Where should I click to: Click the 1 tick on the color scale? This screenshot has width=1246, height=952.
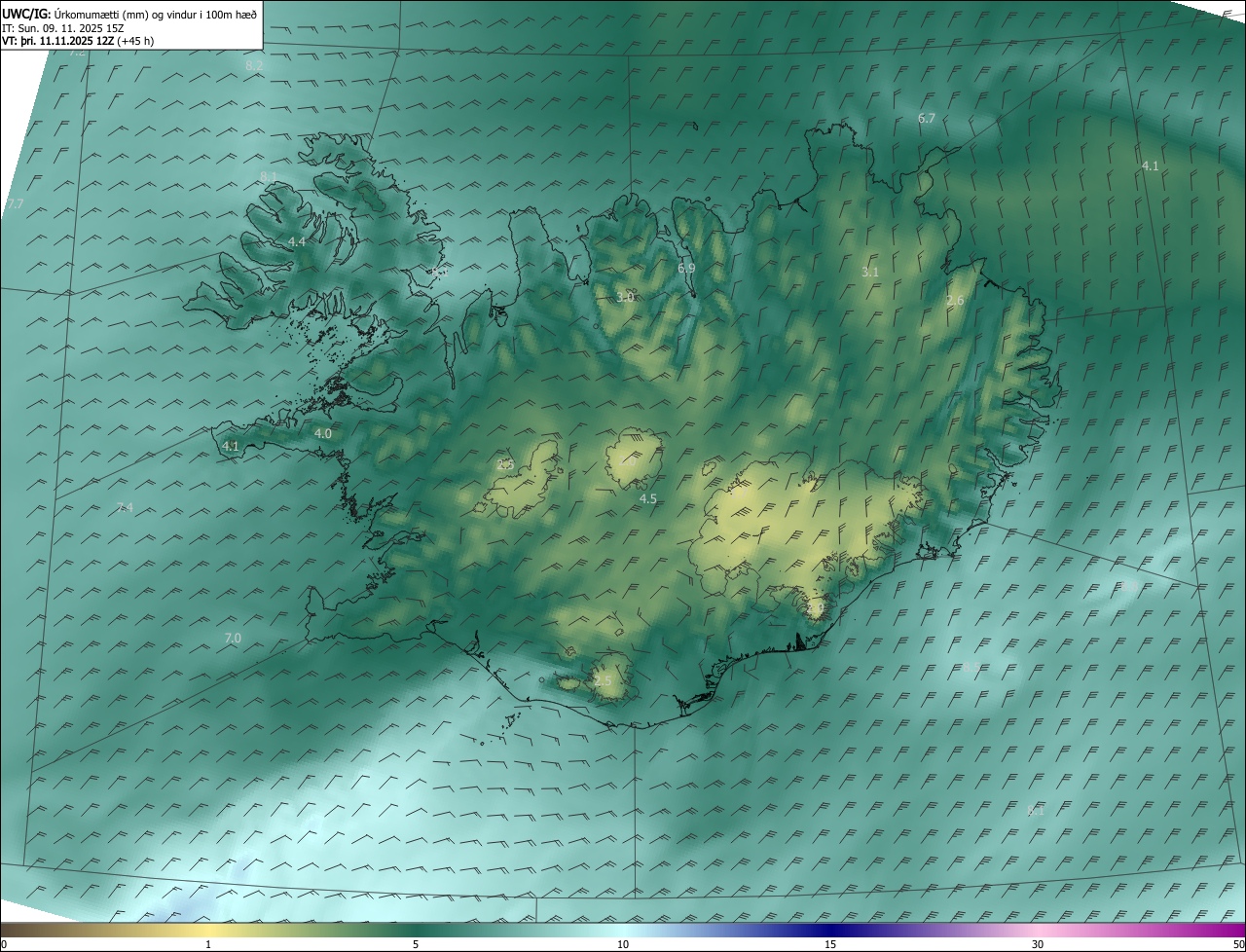tap(208, 944)
